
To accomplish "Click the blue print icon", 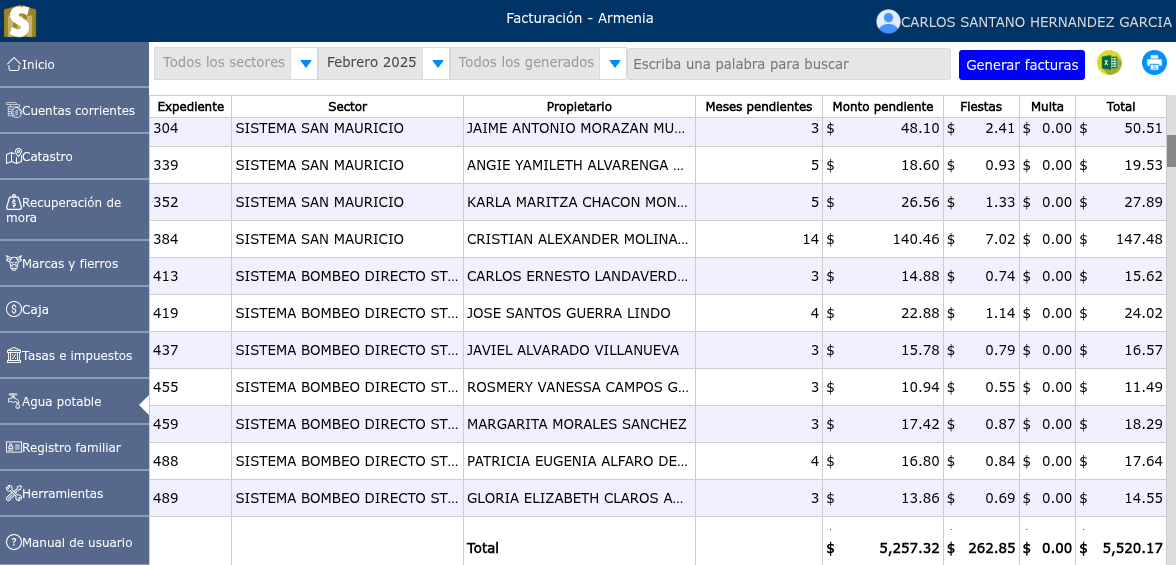I will point(1154,63).
